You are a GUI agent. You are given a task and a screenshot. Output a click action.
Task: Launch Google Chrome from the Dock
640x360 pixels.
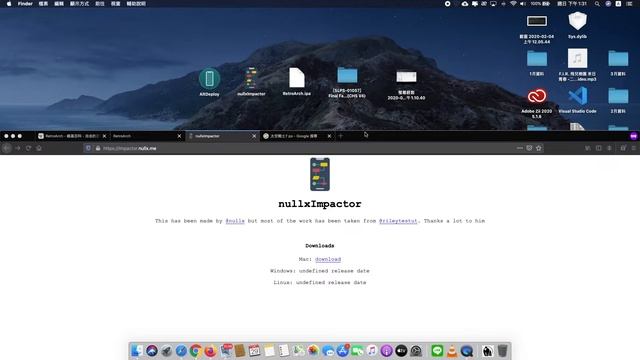coord(196,351)
